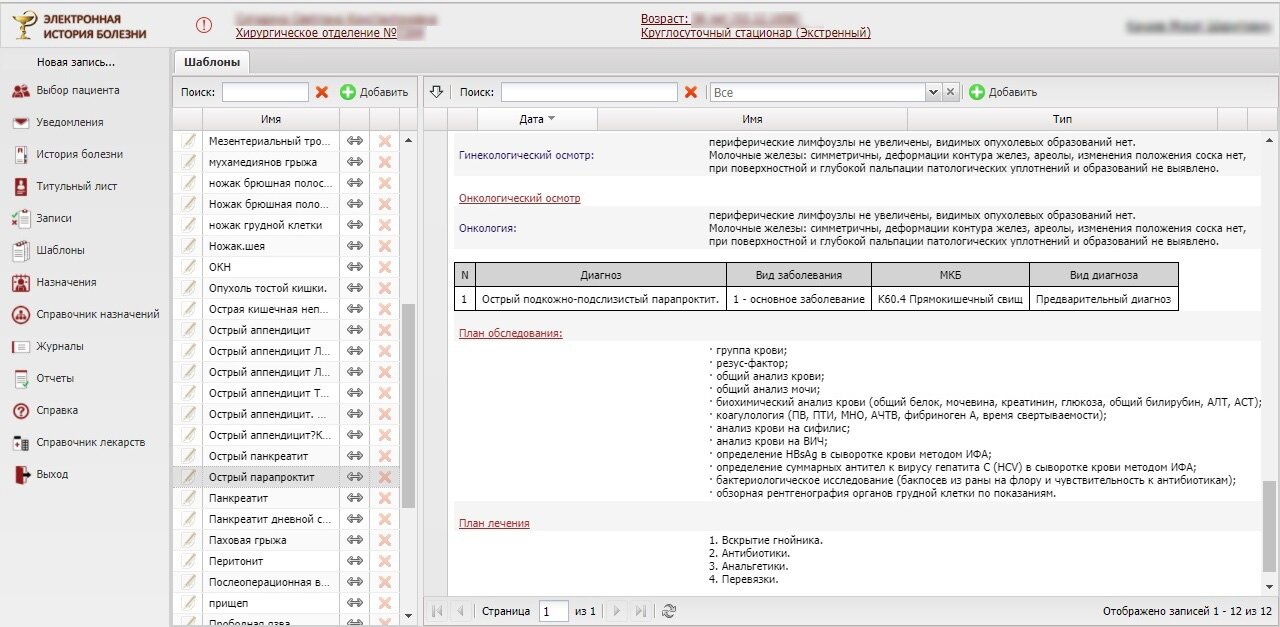Screen dimensions: 1280x627
Task: Open История болезни section
Action: (x=79, y=154)
